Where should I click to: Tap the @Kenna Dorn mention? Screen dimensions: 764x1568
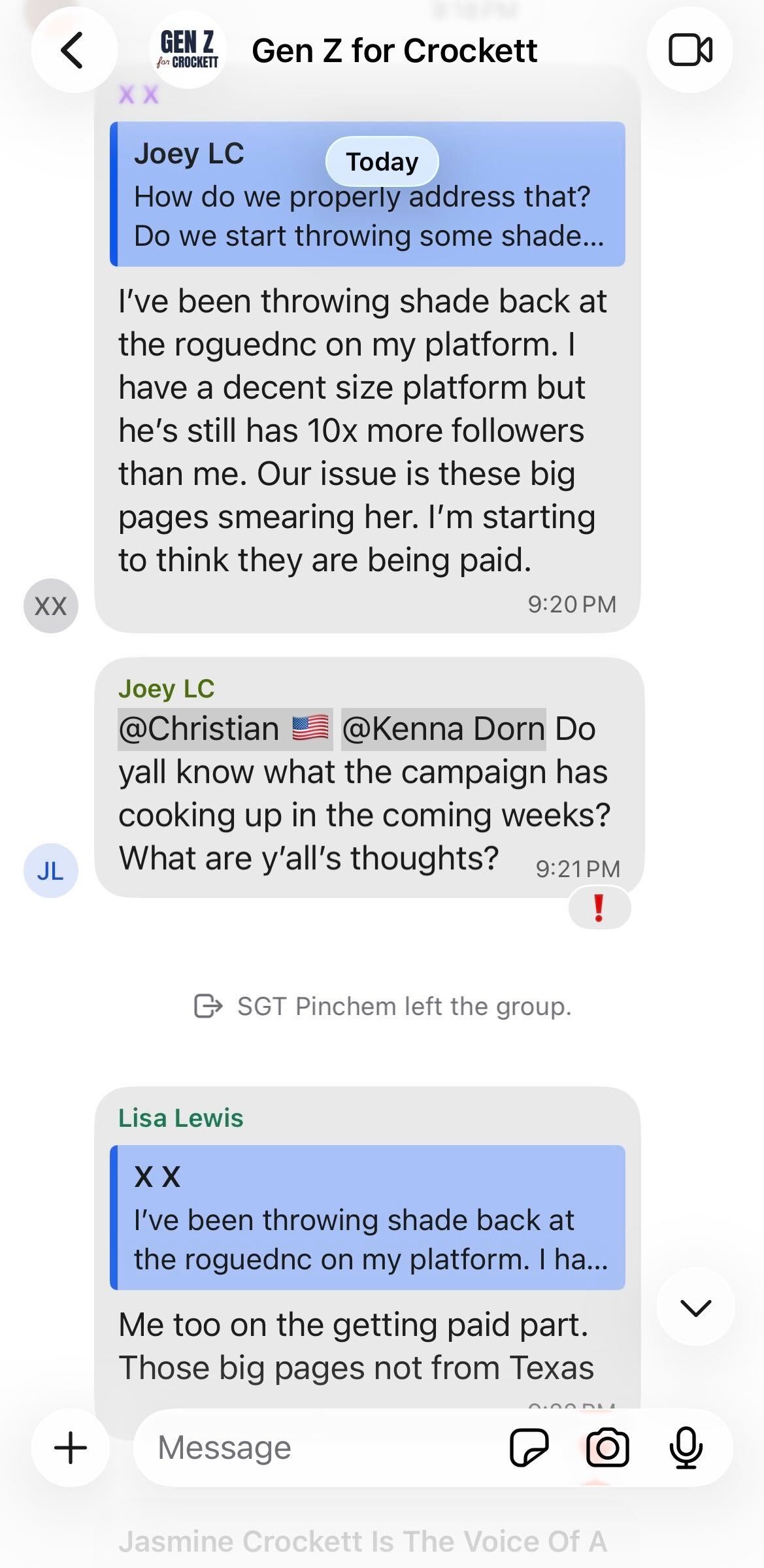pyautogui.click(x=443, y=729)
